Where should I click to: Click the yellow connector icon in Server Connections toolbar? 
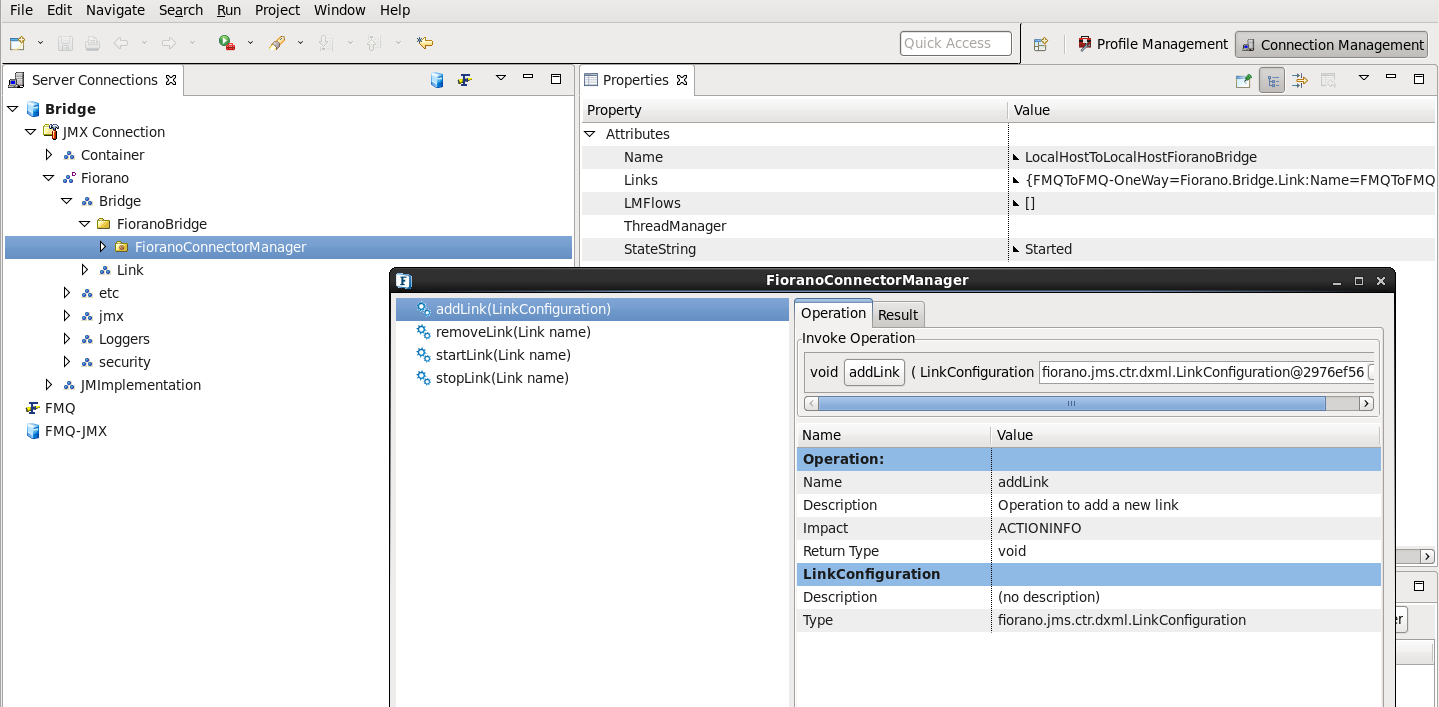point(465,80)
